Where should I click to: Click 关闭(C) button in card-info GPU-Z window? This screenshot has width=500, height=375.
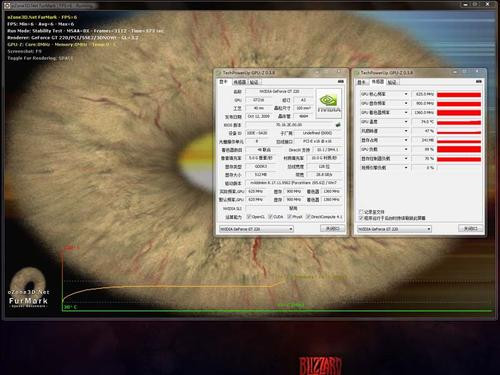[332, 228]
